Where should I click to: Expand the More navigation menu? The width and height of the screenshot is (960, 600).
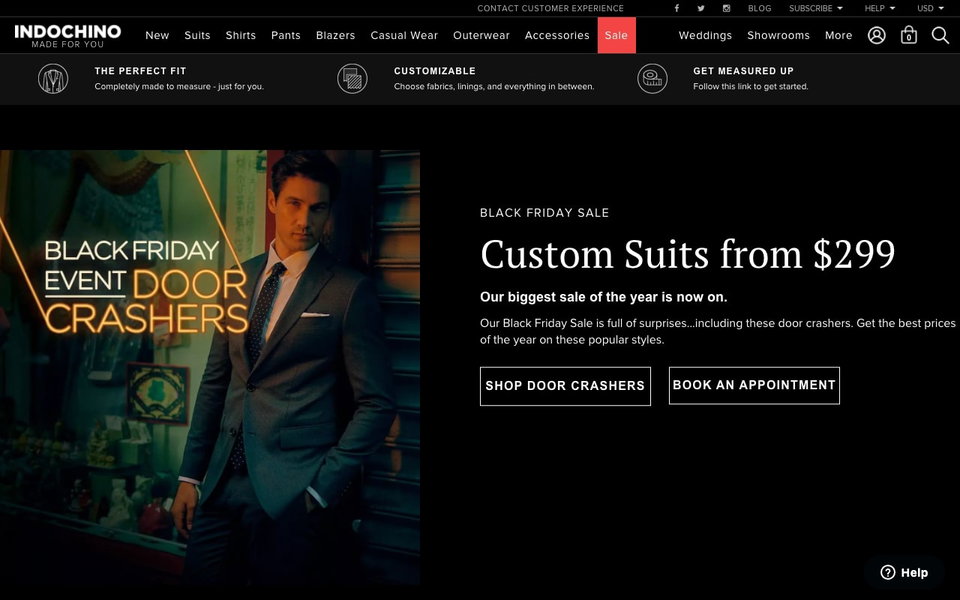(x=838, y=36)
